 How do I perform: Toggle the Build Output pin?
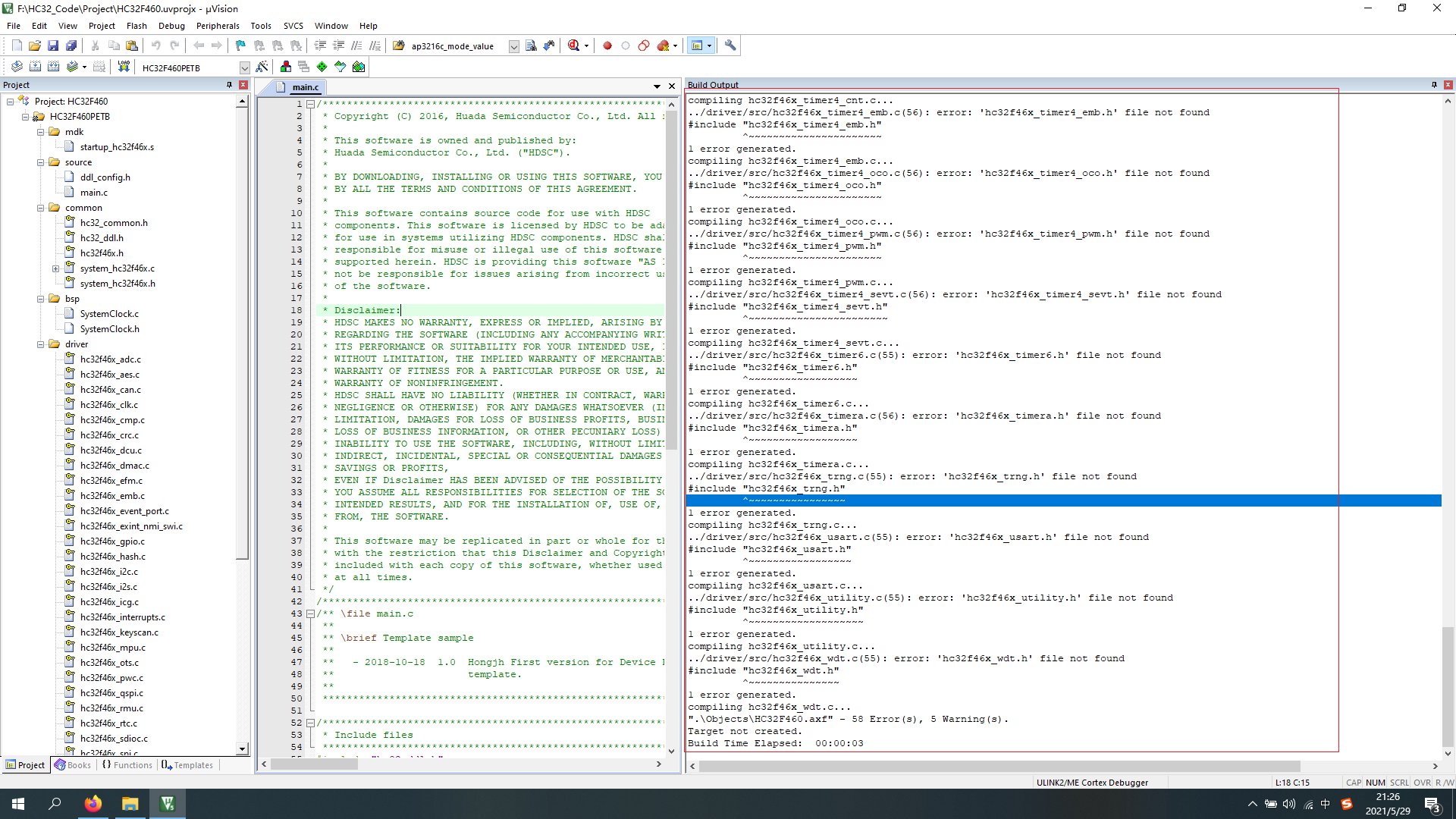point(1434,85)
